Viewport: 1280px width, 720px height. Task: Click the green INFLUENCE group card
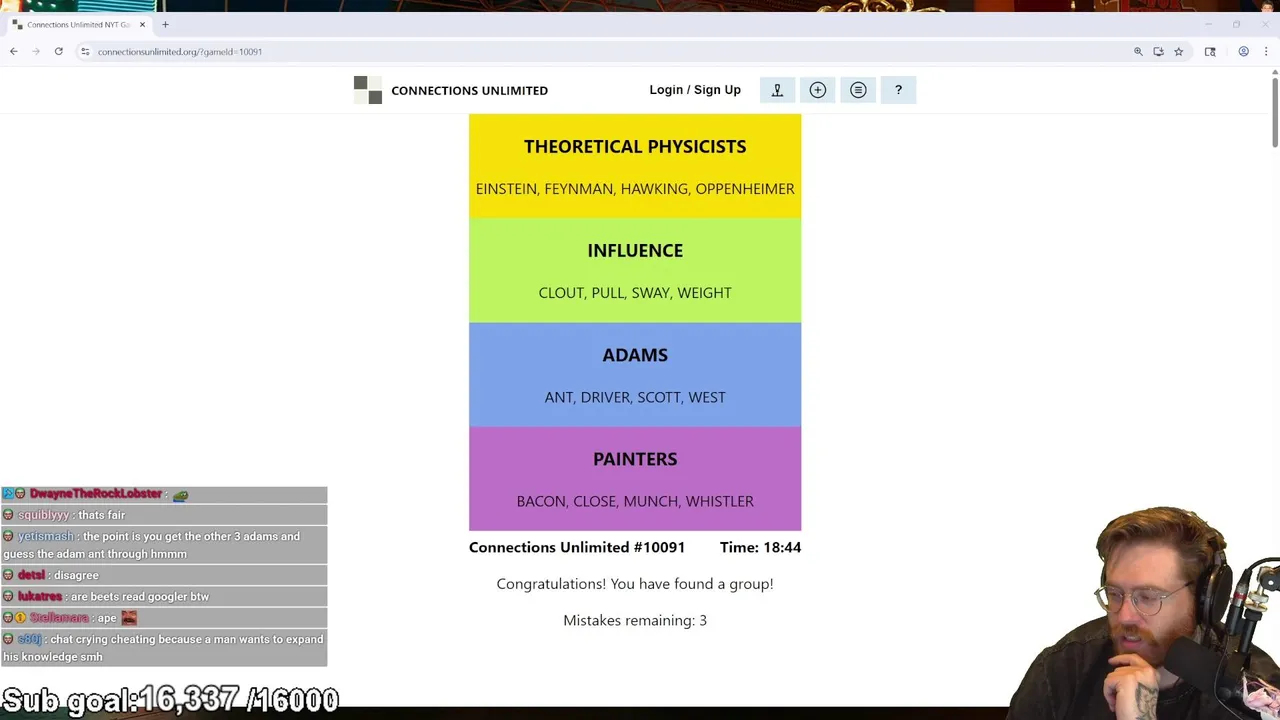[635, 270]
